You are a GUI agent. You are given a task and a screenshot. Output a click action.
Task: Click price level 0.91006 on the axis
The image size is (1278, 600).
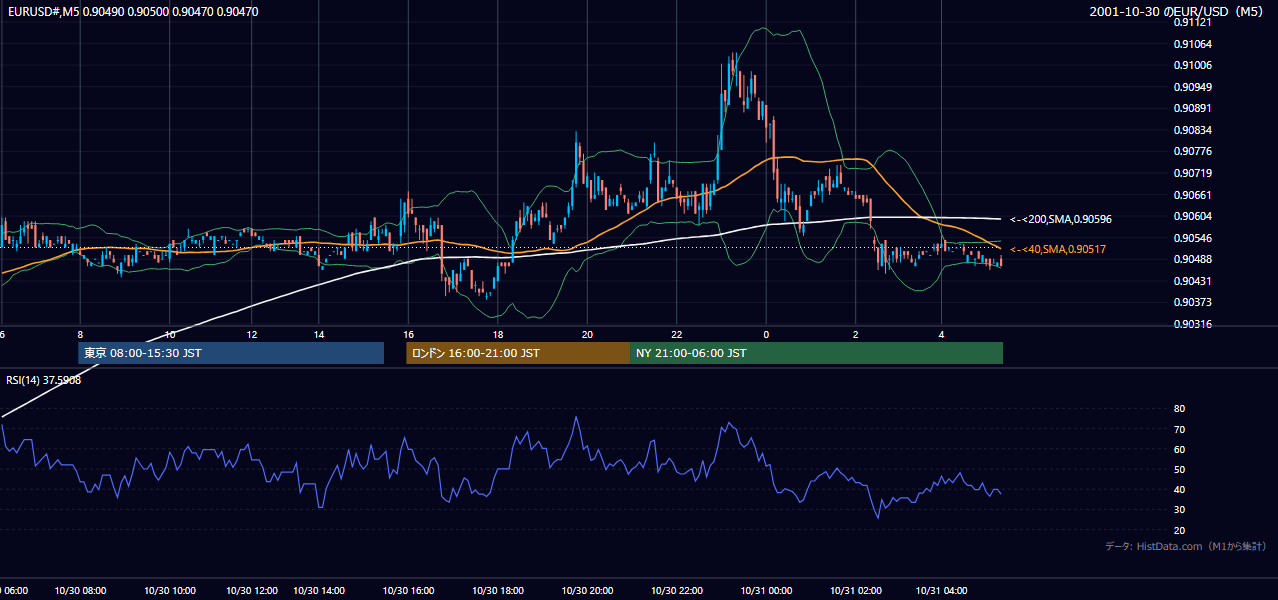point(1192,65)
